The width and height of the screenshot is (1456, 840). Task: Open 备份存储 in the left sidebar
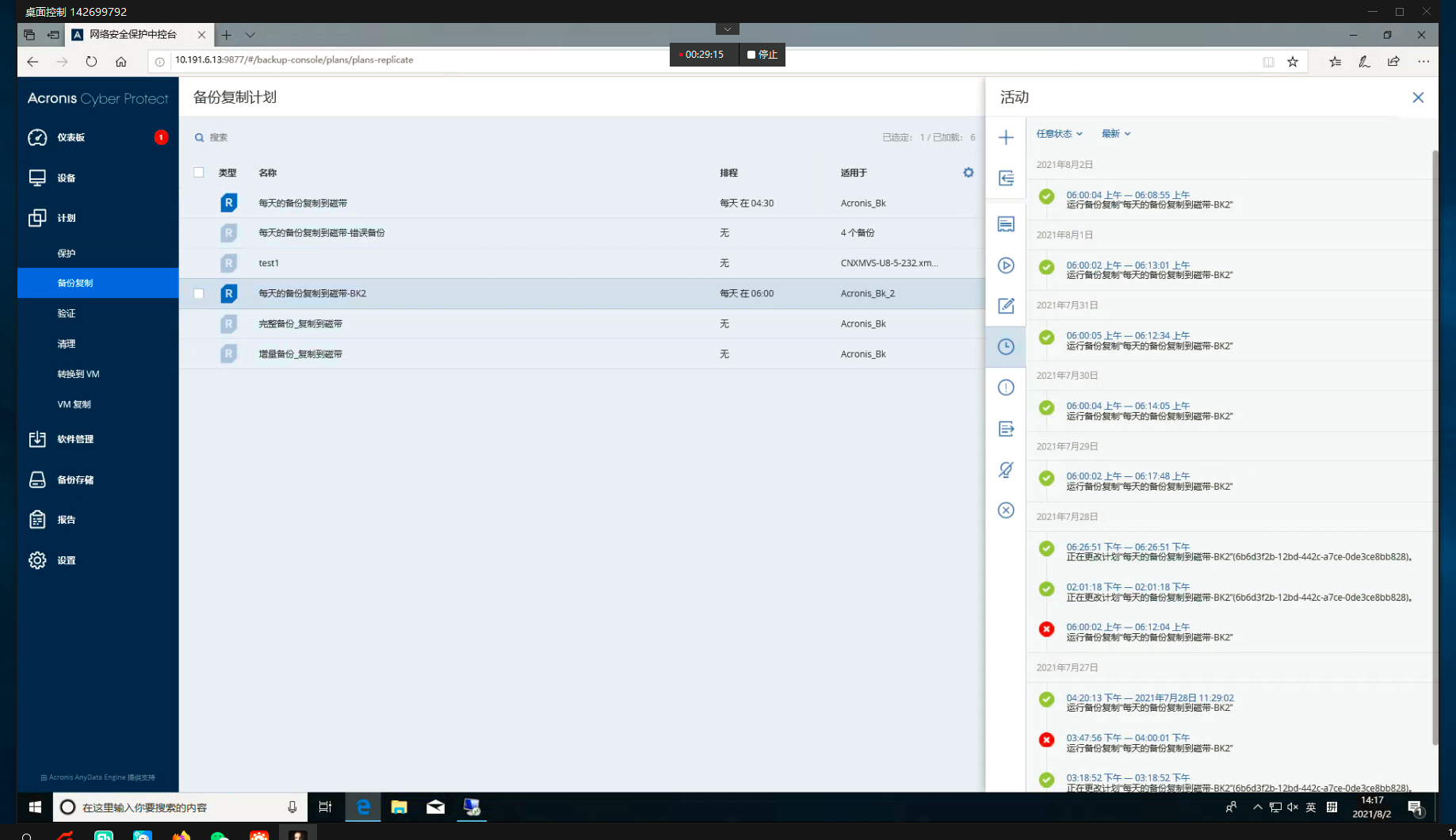pos(75,480)
